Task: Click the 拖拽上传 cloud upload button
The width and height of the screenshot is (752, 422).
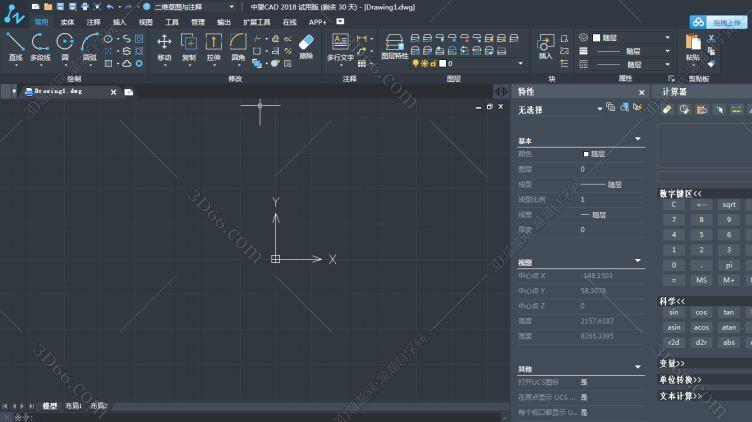Action: 718,21
